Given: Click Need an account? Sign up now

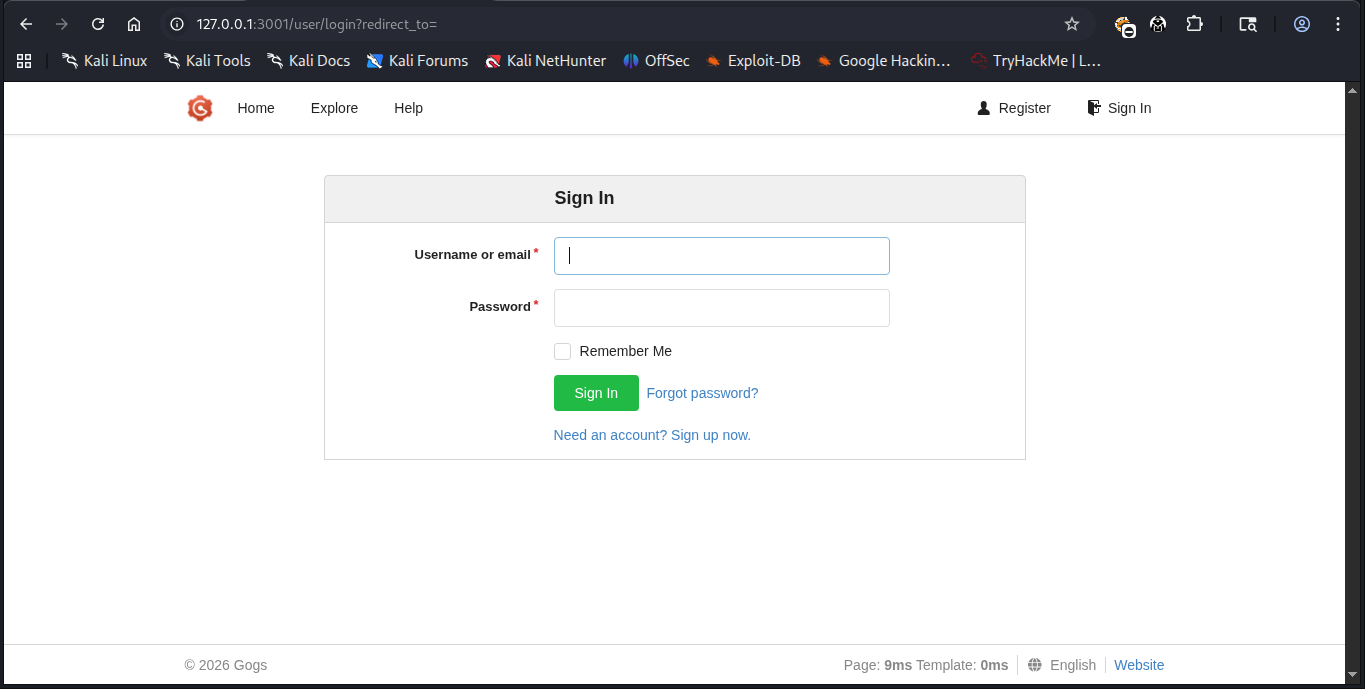Looking at the screenshot, I should point(652,435).
